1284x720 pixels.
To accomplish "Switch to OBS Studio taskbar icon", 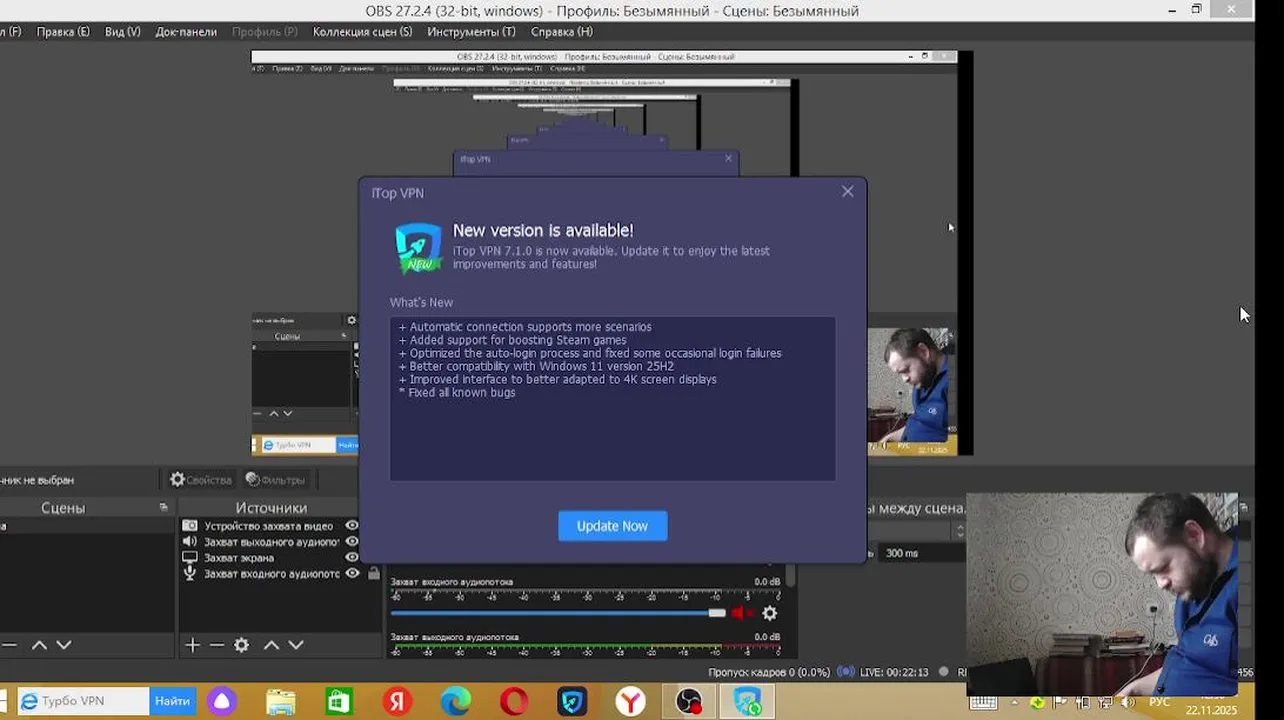I will coord(689,702).
